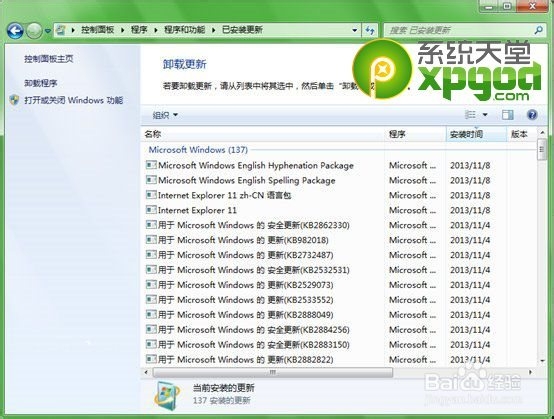The height and width of the screenshot is (419, 554).
Task: Click icon of English Spelling Package item
Action: [151, 180]
